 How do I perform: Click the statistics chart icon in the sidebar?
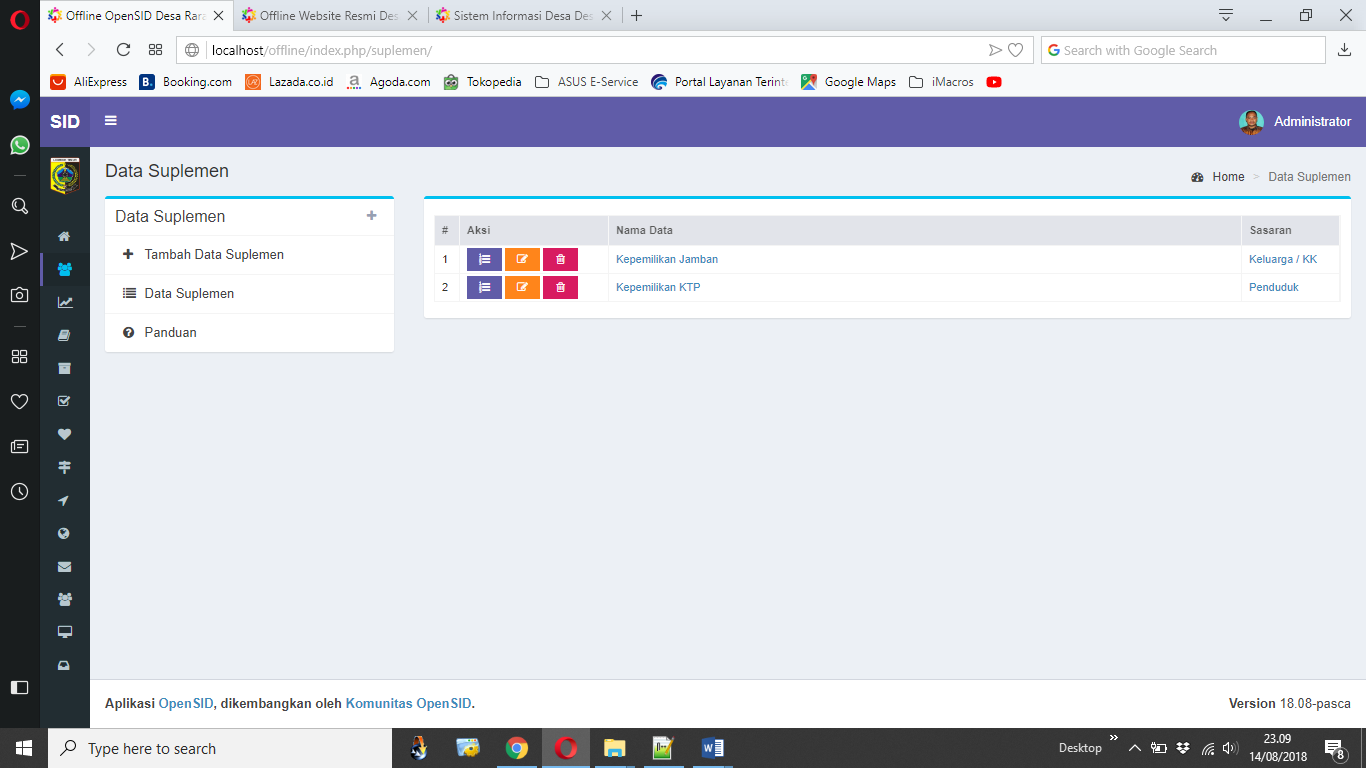click(x=65, y=301)
